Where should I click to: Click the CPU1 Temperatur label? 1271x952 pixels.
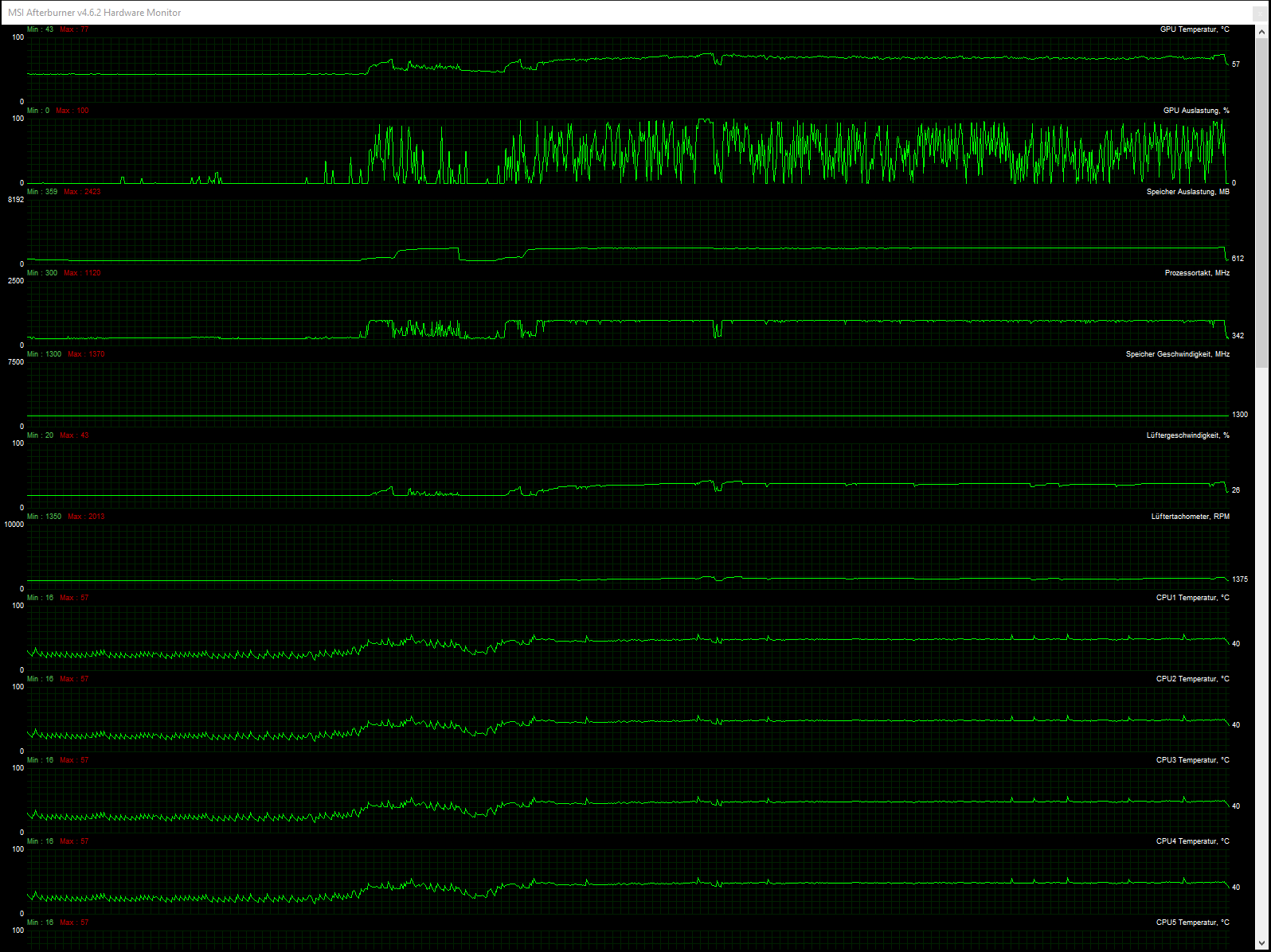coord(1192,598)
